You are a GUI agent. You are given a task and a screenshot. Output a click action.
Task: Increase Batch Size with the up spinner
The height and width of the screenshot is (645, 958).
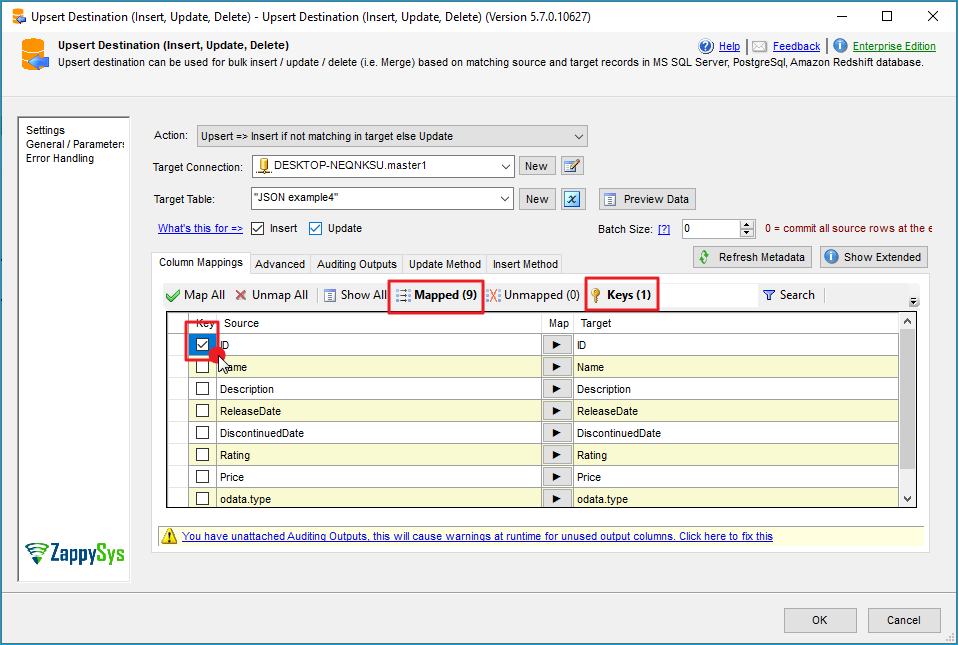[747, 225]
